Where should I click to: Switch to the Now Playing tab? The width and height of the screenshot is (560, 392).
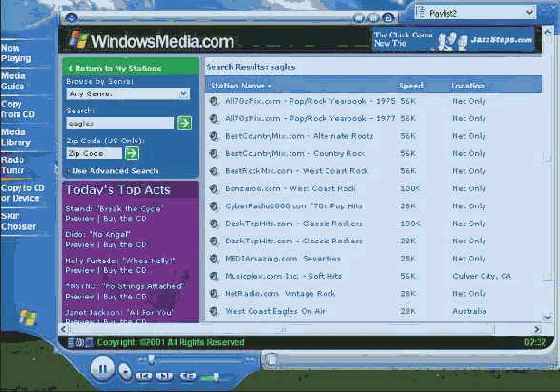click(x=16, y=53)
